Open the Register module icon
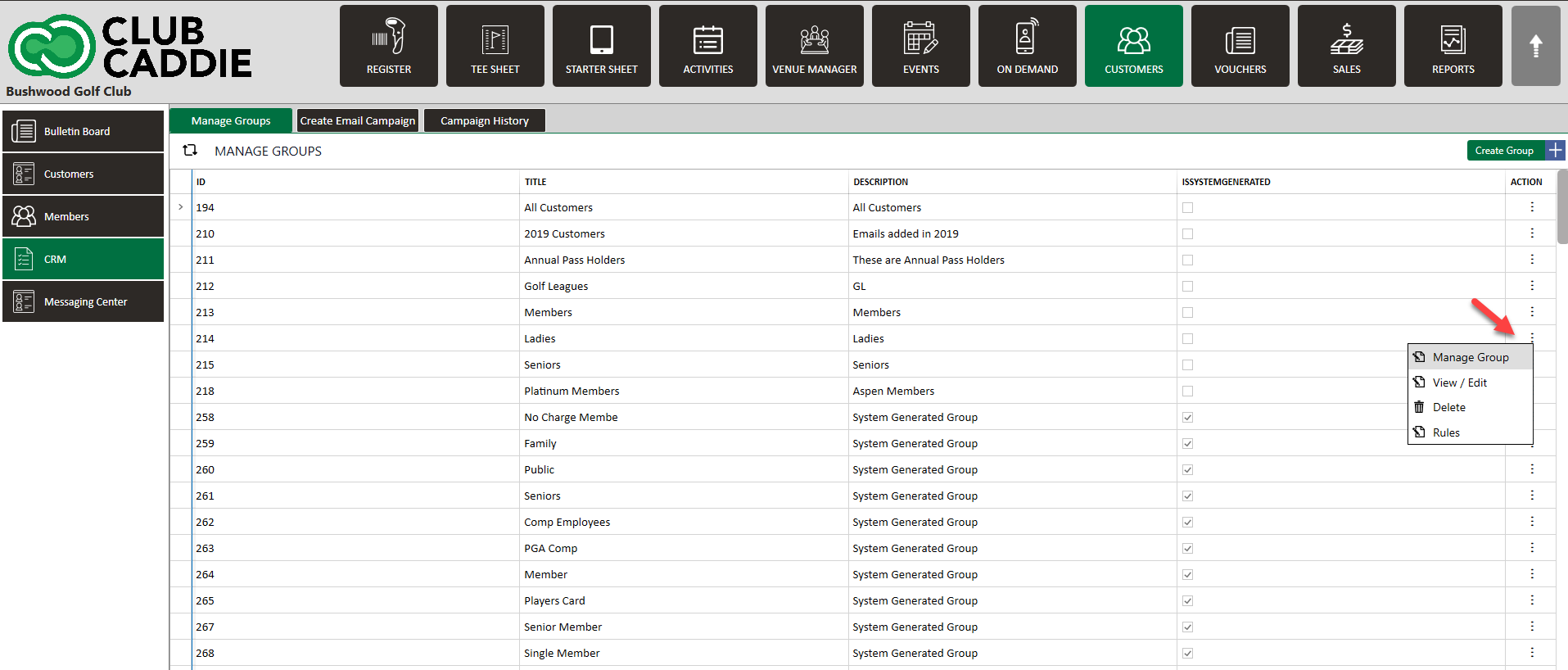The width and height of the screenshot is (1568, 670). (x=388, y=46)
